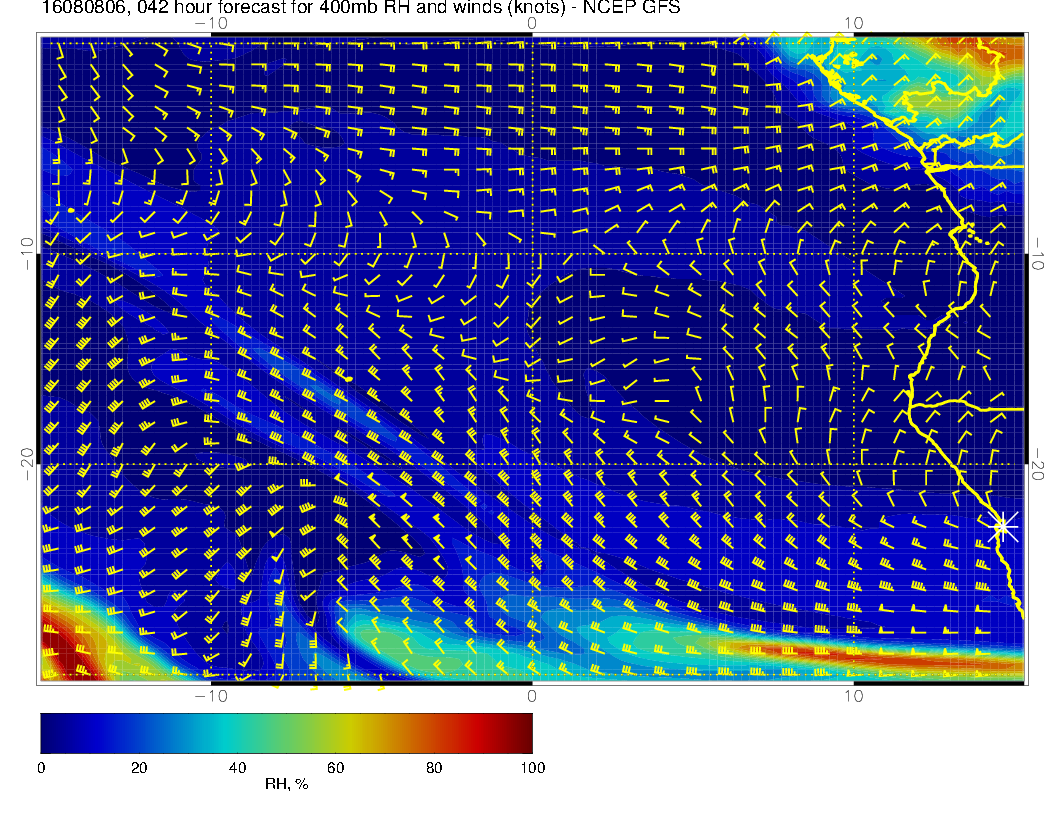This screenshot has height=816, width=1056.
Task: Click the colorbar tick label 20
Action: point(139,767)
